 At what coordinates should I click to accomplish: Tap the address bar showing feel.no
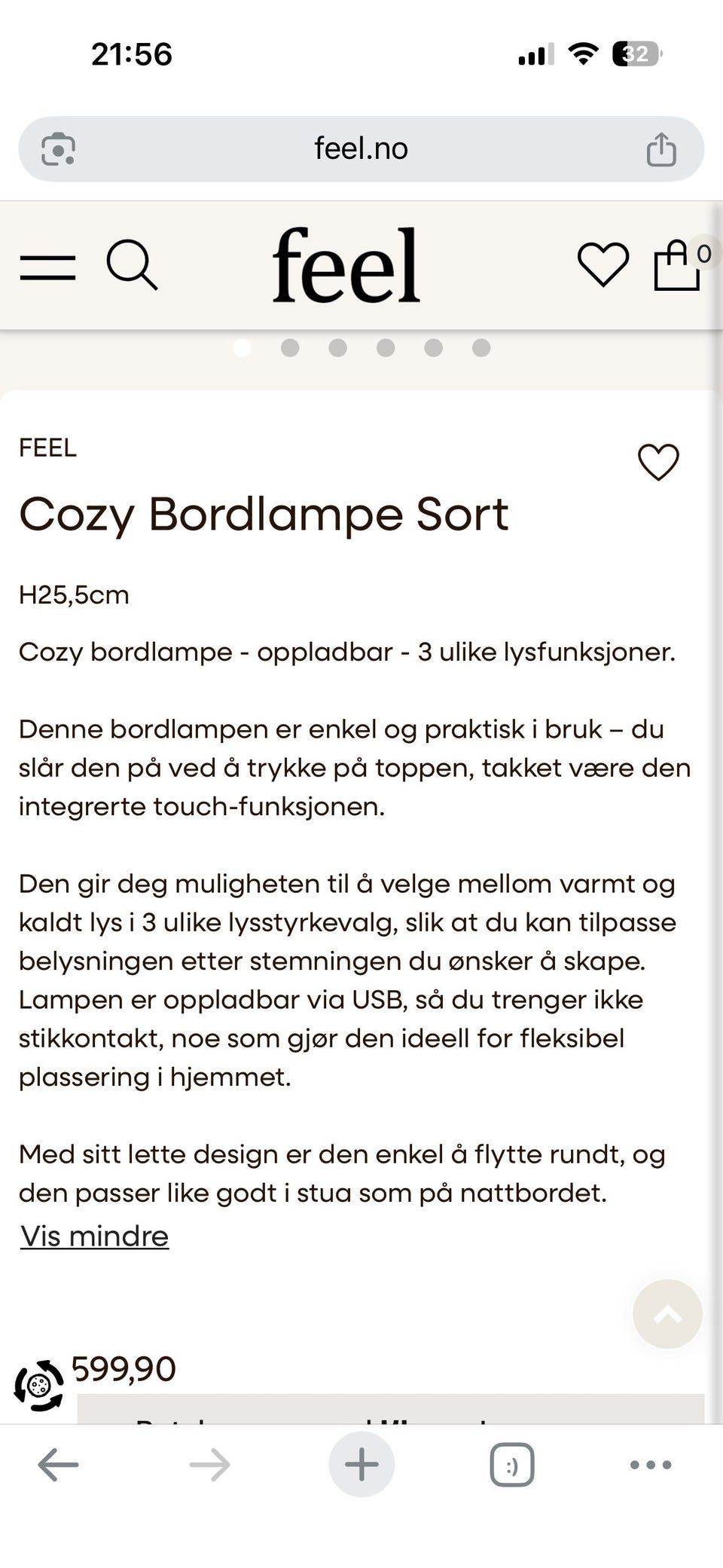(361, 148)
